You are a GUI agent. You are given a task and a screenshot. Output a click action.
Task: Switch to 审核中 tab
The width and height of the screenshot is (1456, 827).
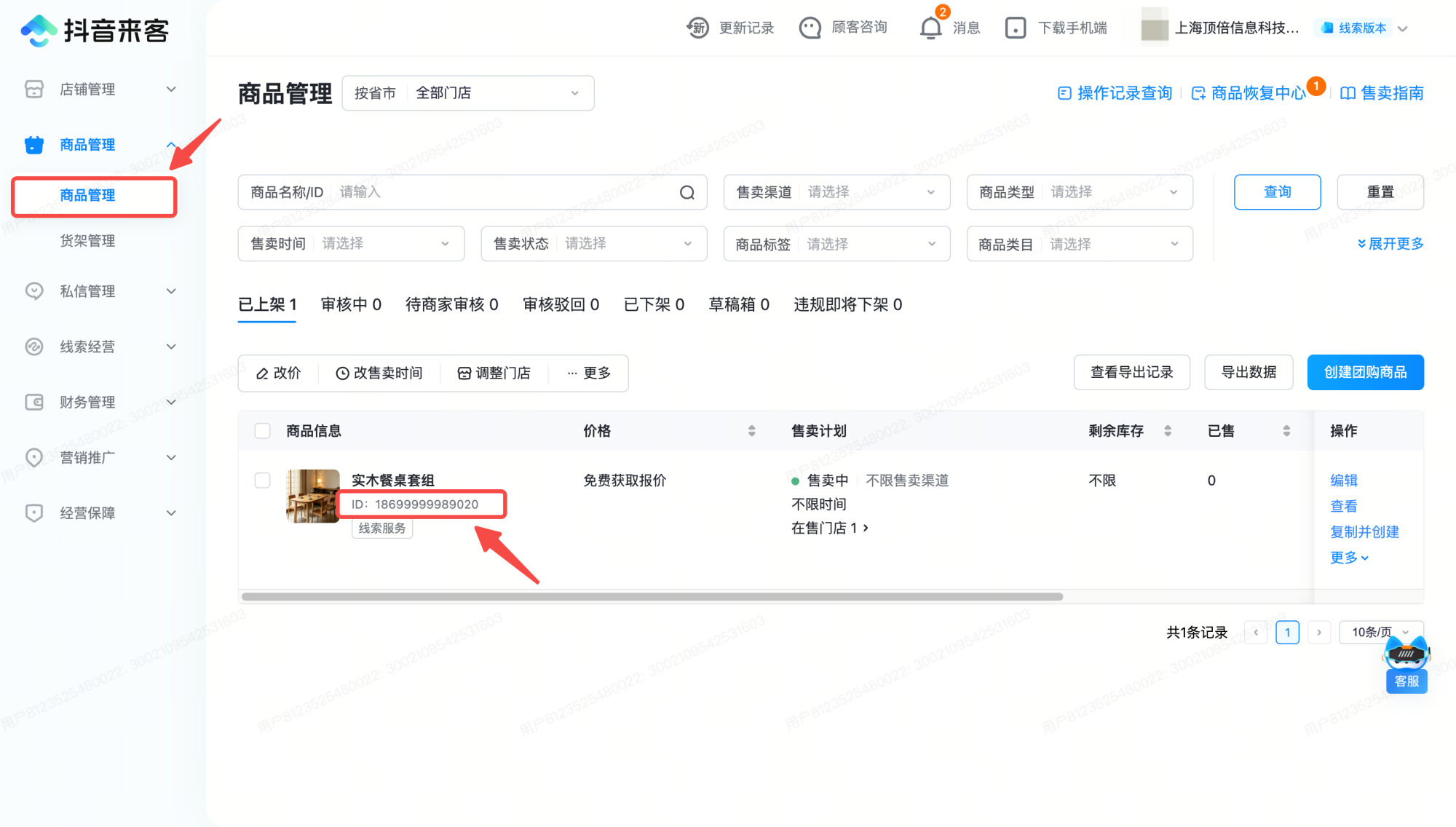pyautogui.click(x=351, y=305)
